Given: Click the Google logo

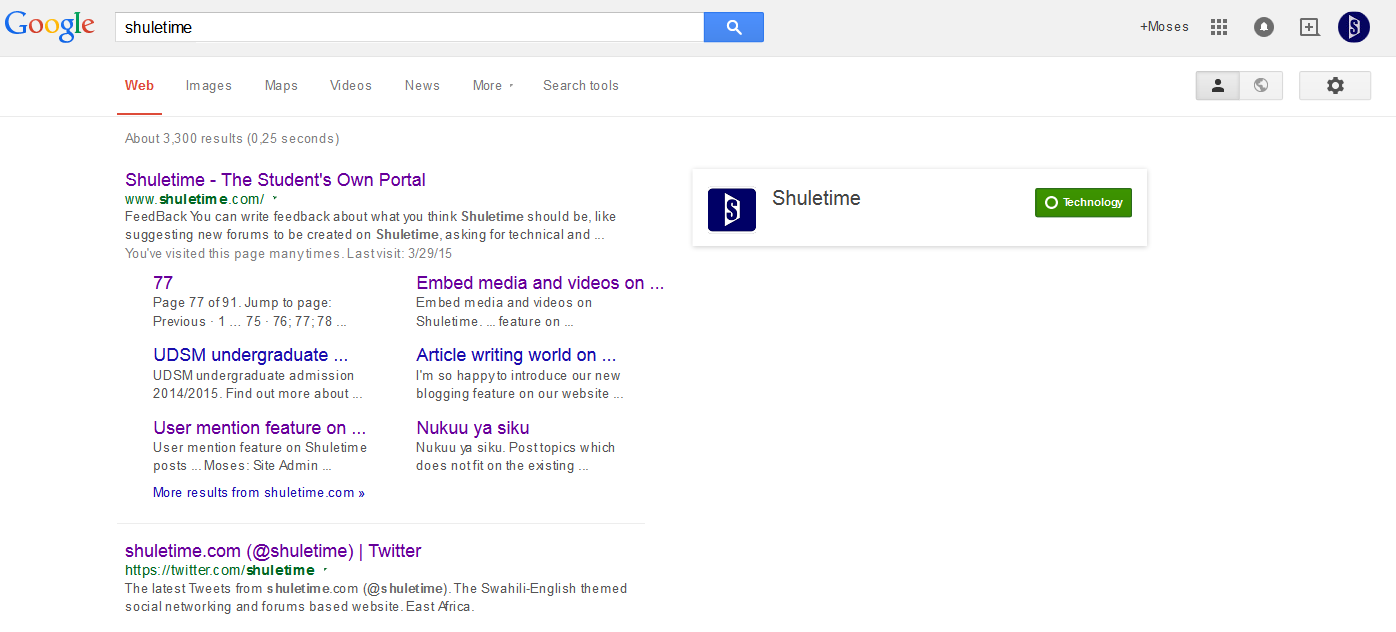Looking at the screenshot, I should pos(50,27).
